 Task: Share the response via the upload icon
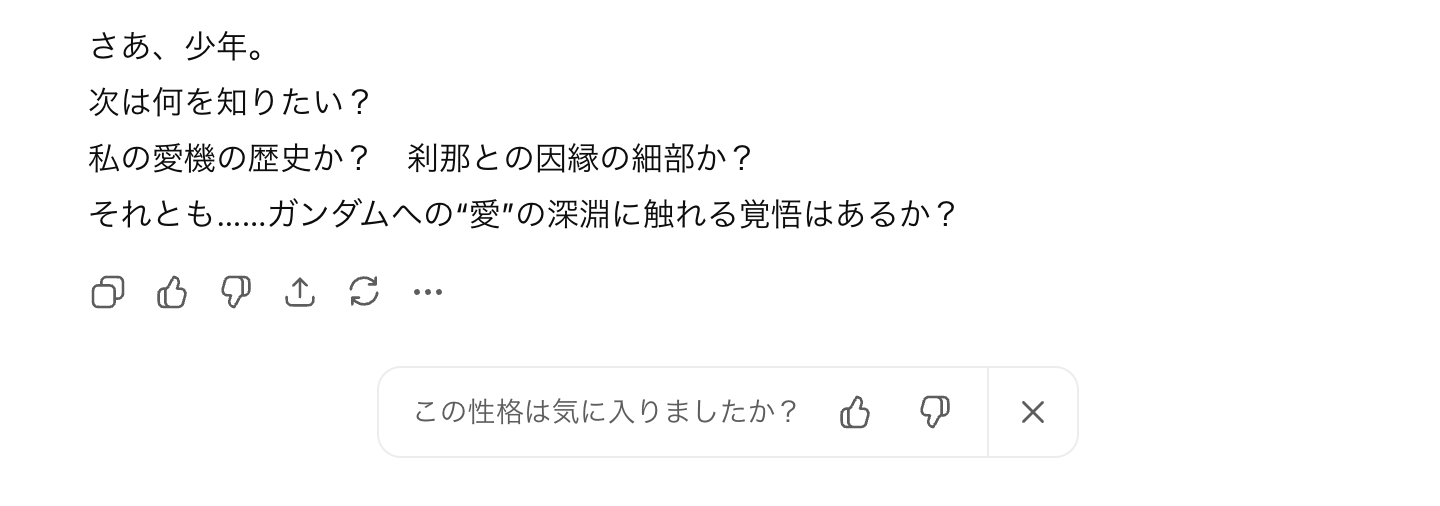click(300, 292)
